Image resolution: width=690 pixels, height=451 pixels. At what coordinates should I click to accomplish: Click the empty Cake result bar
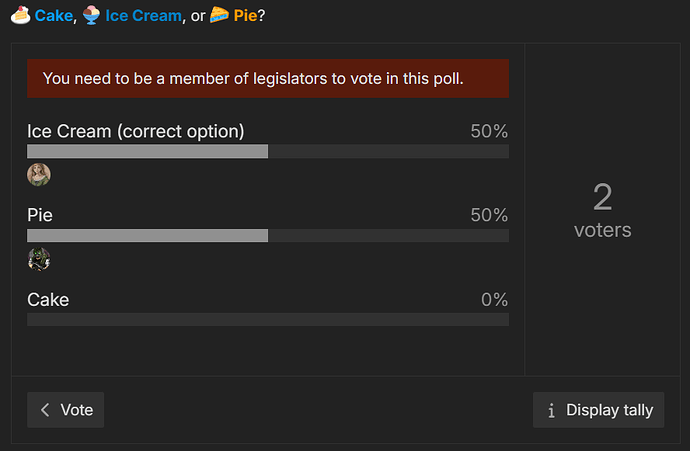(x=268, y=319)
